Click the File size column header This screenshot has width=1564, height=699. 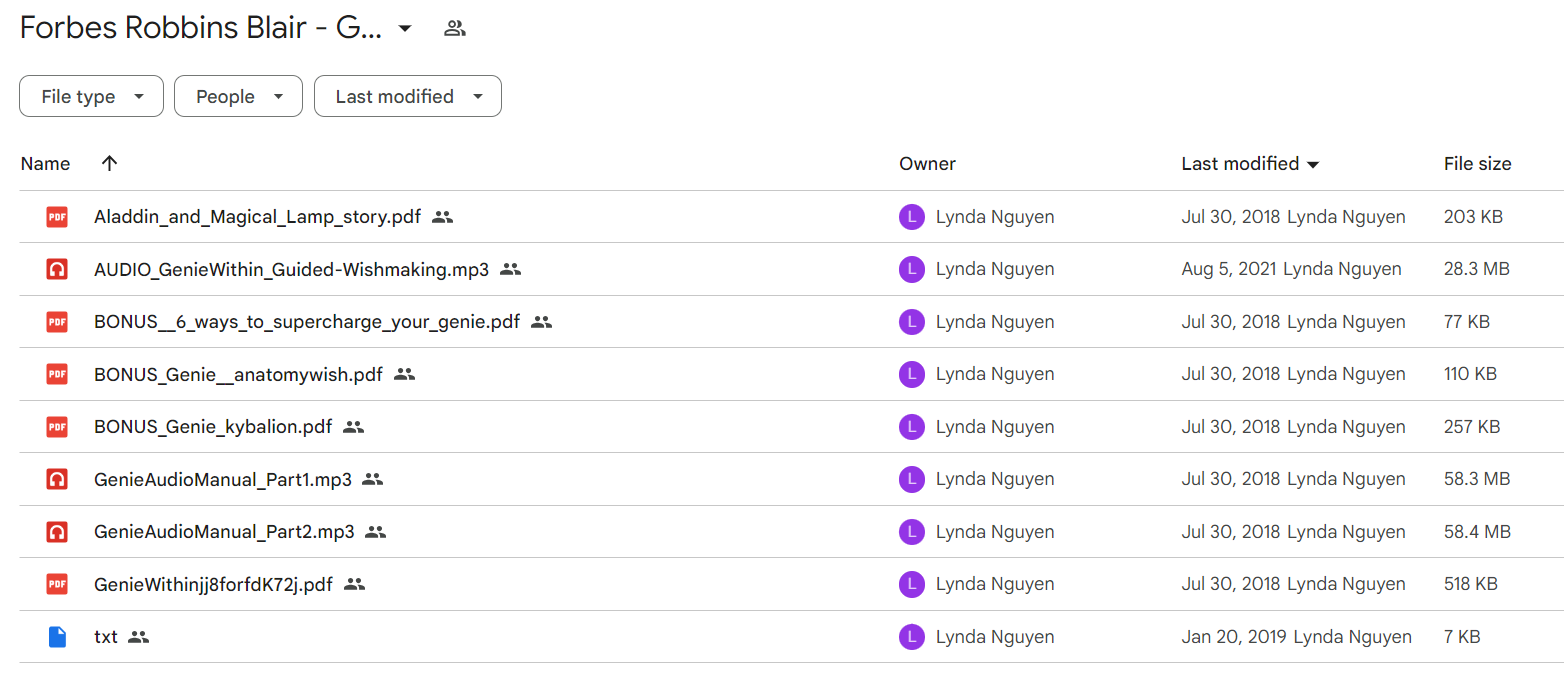1478,164
